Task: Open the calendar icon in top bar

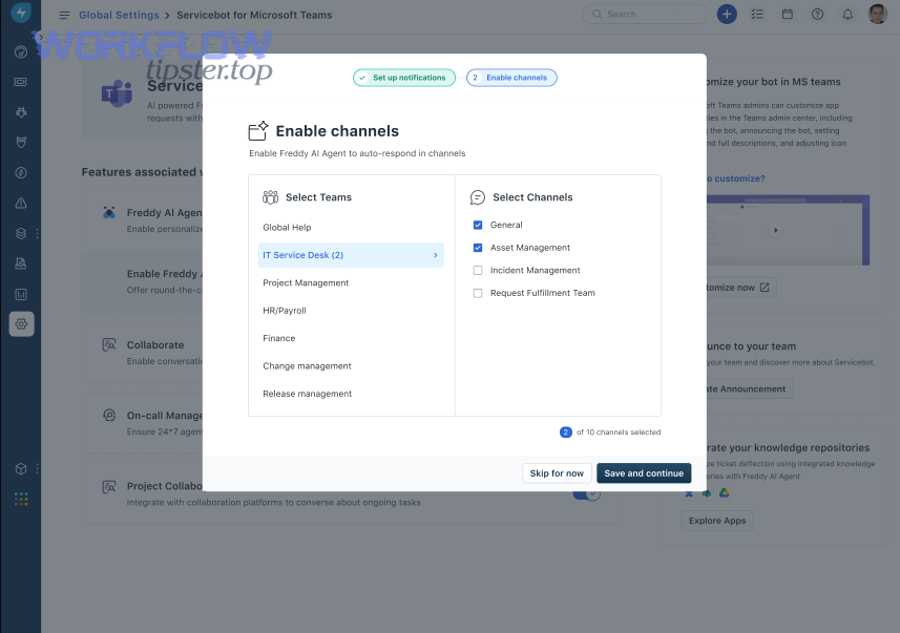Action: [788, 14]
